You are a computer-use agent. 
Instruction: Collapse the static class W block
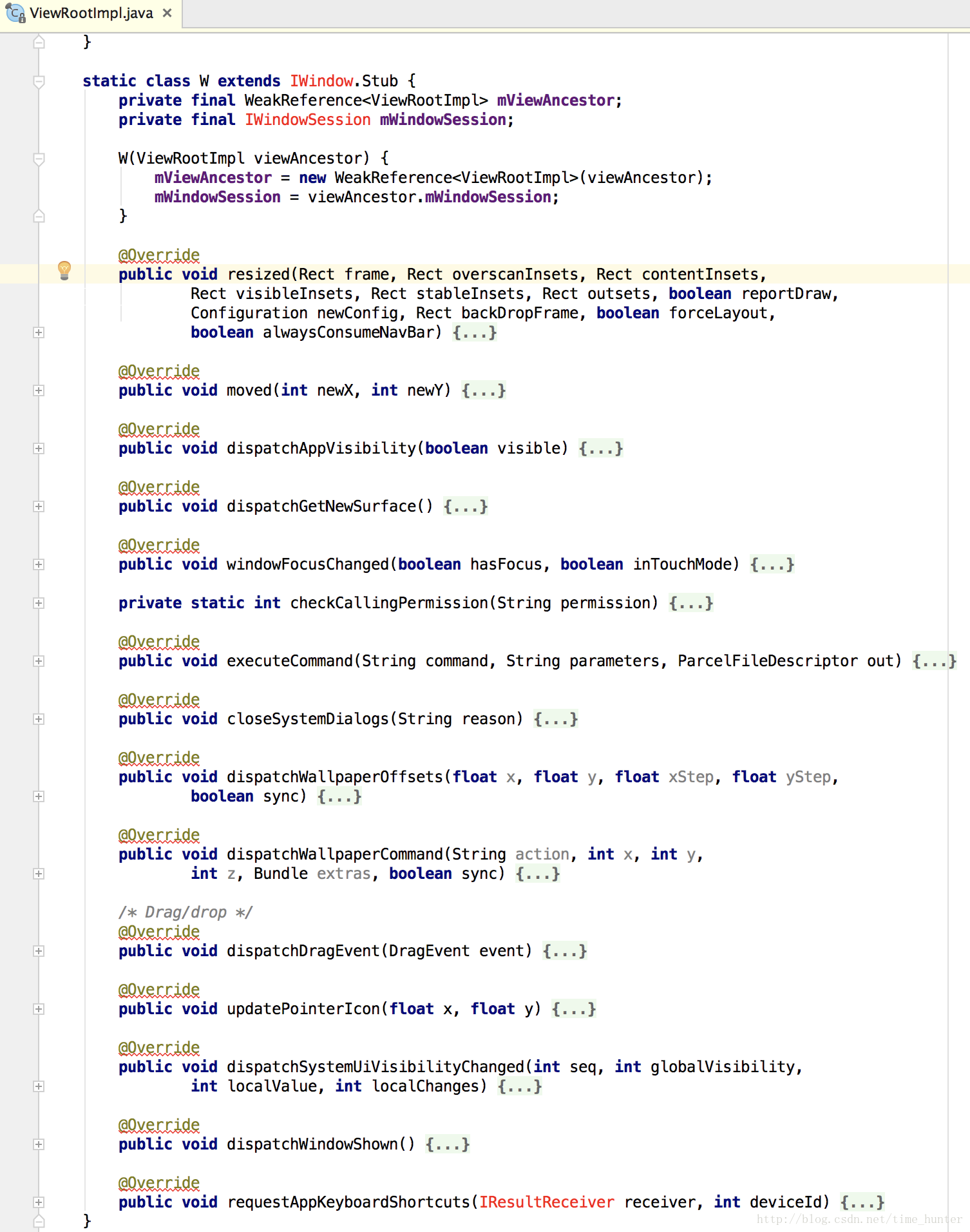coord(39,81)
